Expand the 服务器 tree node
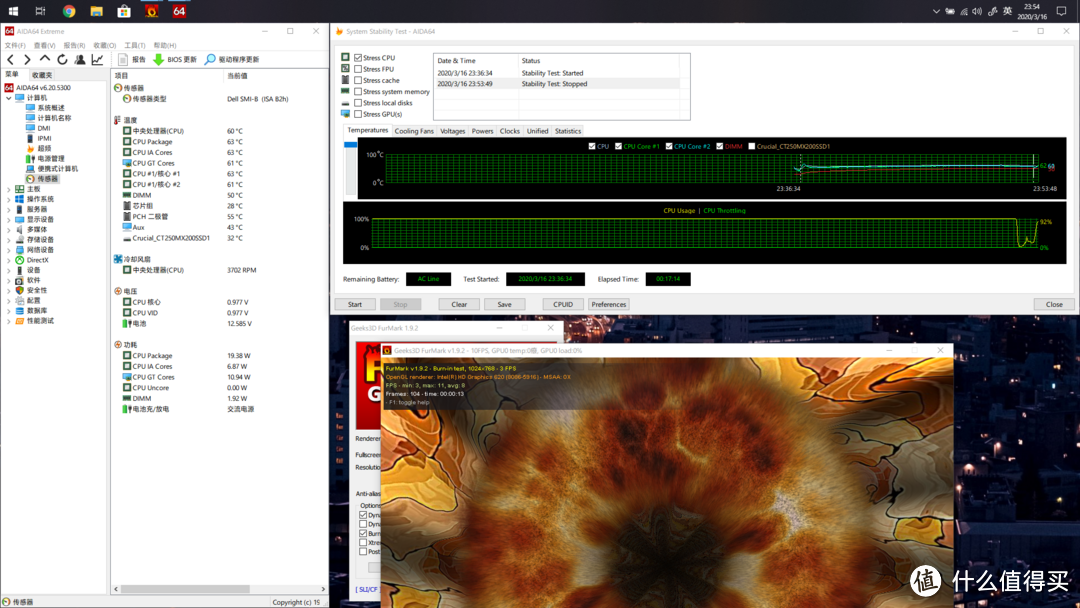Image resolution: width=1080 pixels, height=608 pixels. tap(9, 209)
